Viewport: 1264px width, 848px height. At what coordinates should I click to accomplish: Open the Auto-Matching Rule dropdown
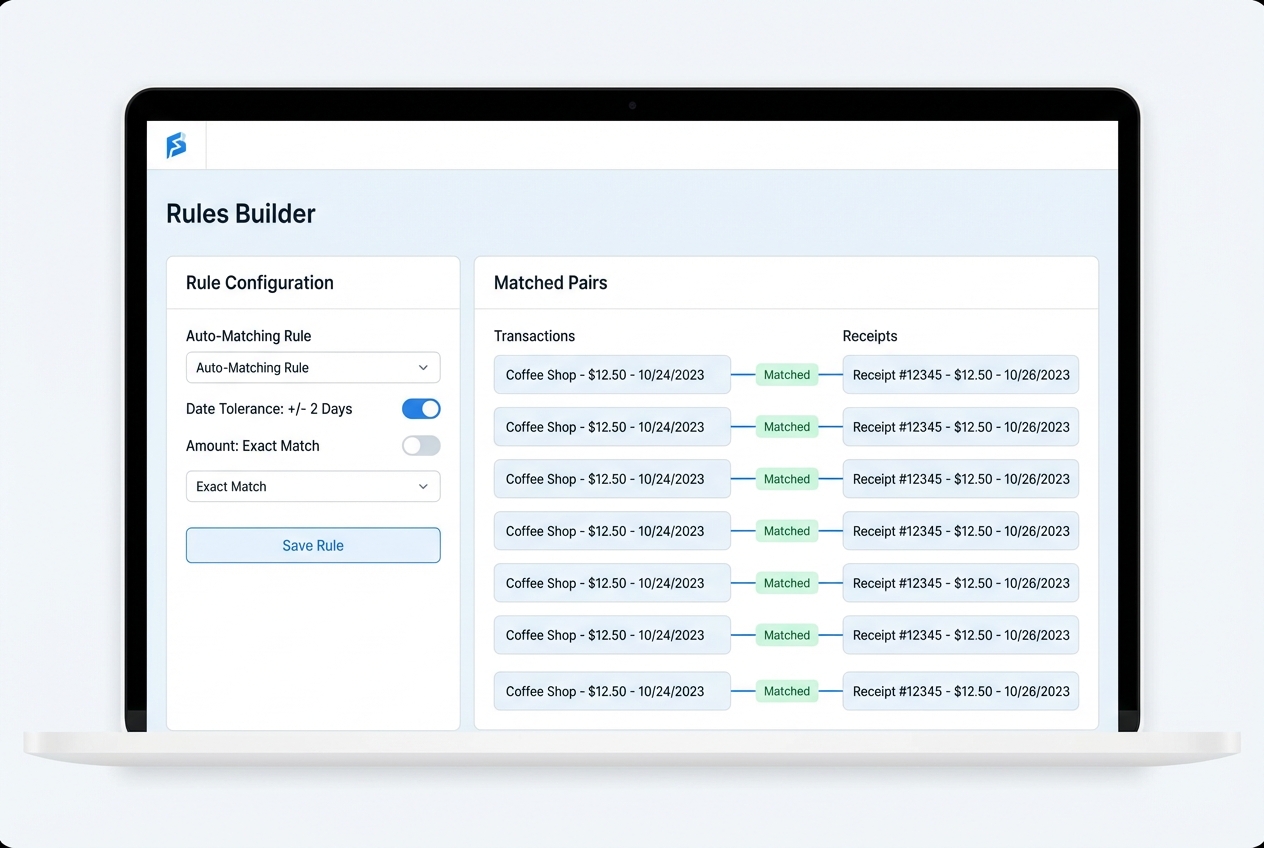tap(313, 368)
